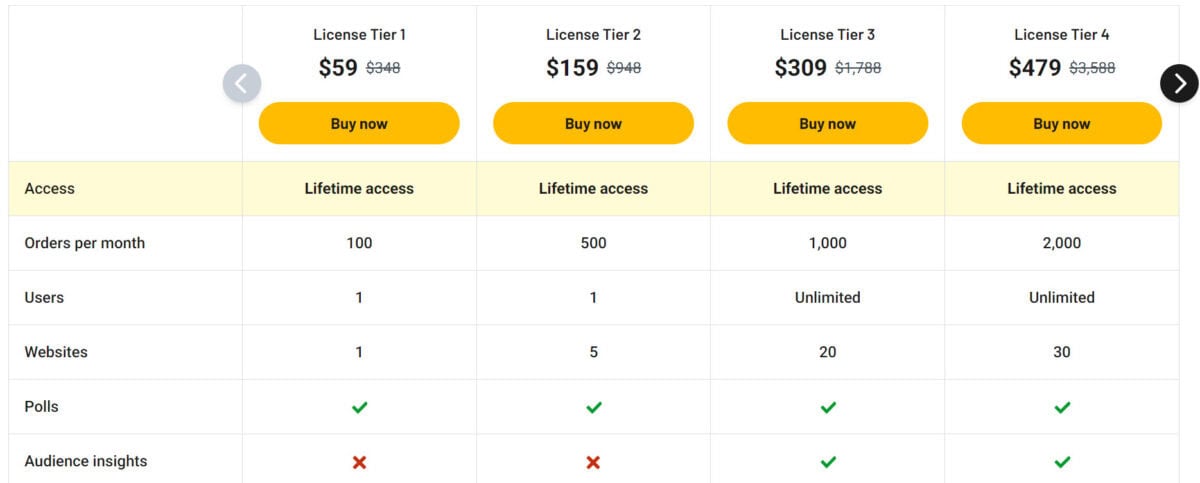The width and height of the screenshot is (1200, 483).
Task: Click the Access row label
Action: (49, 188)
